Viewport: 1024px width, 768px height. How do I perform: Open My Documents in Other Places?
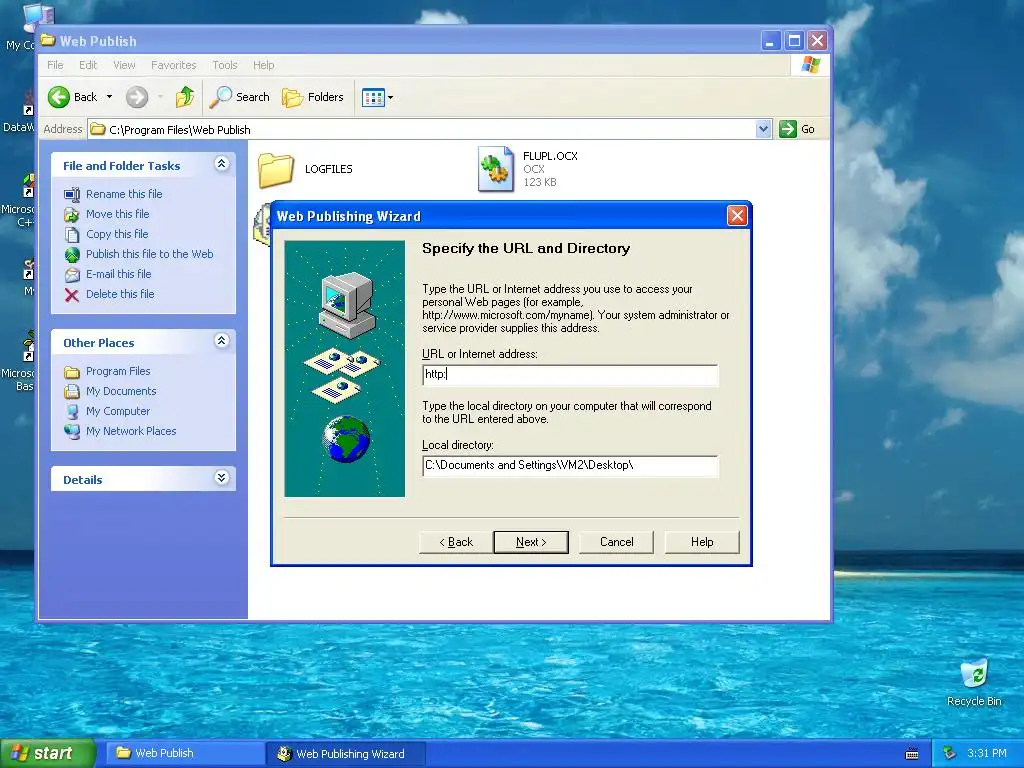121,391
